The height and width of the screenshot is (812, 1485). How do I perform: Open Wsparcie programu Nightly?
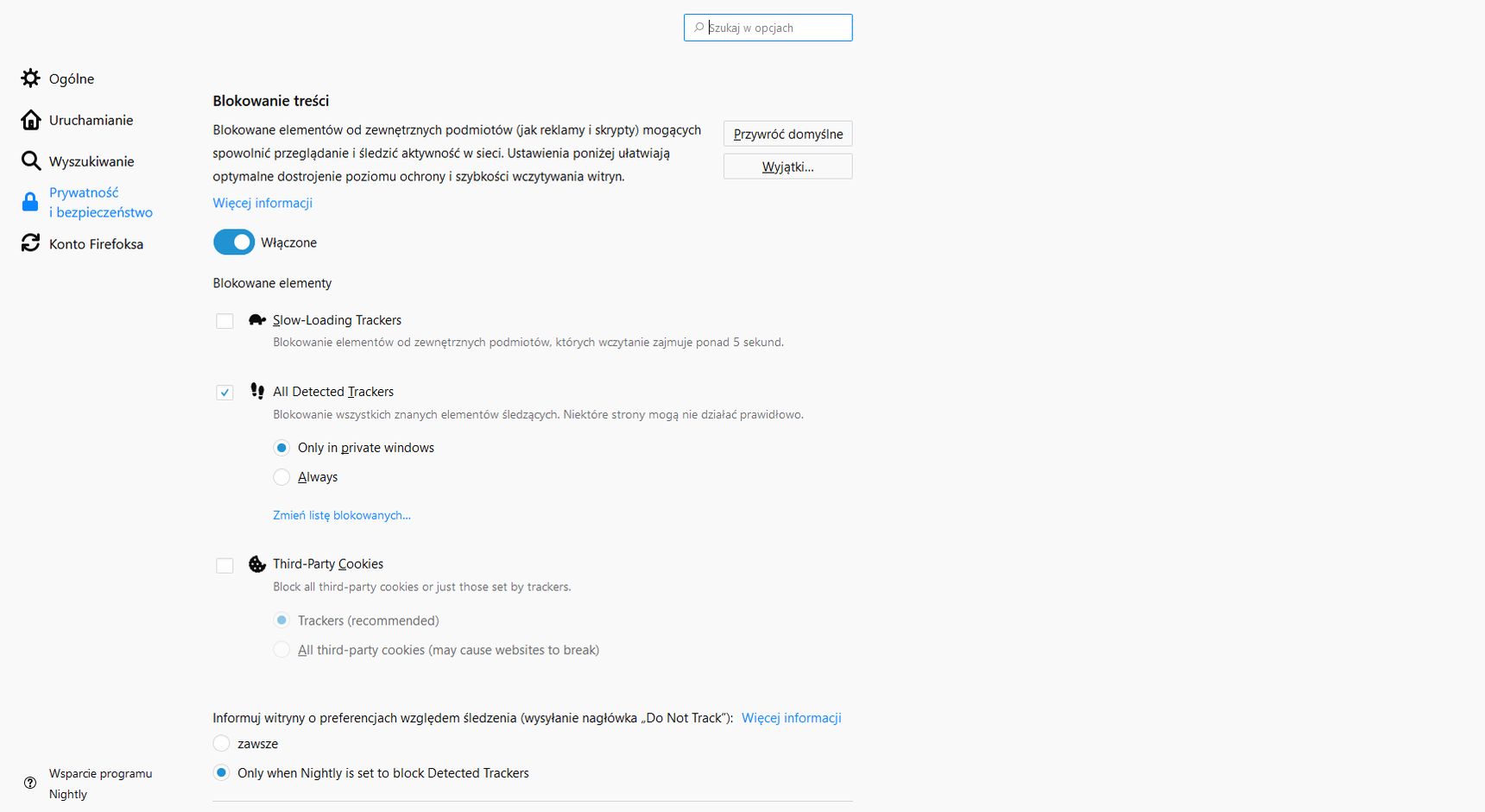[100, 784]
